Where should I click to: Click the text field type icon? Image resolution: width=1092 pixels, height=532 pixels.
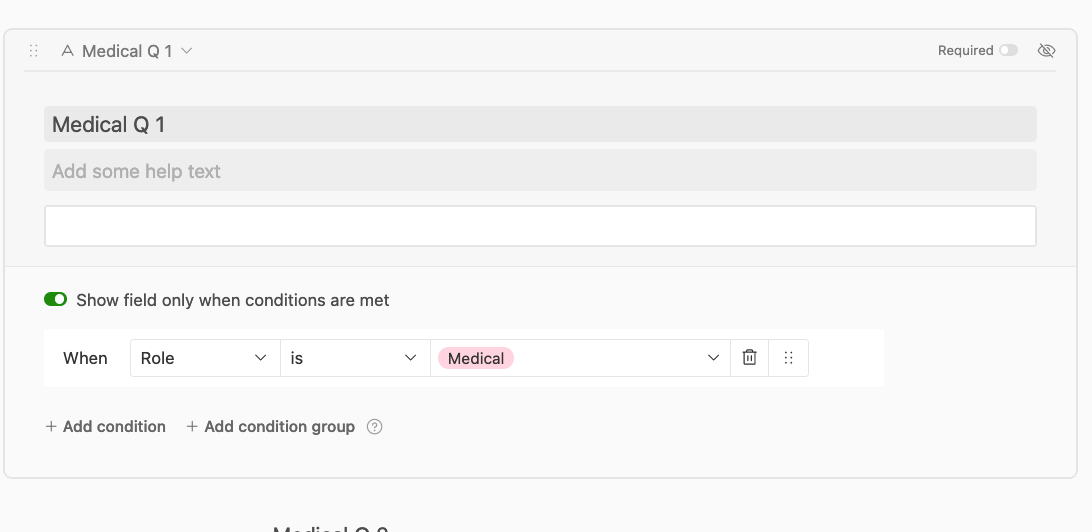pos(68,50)
